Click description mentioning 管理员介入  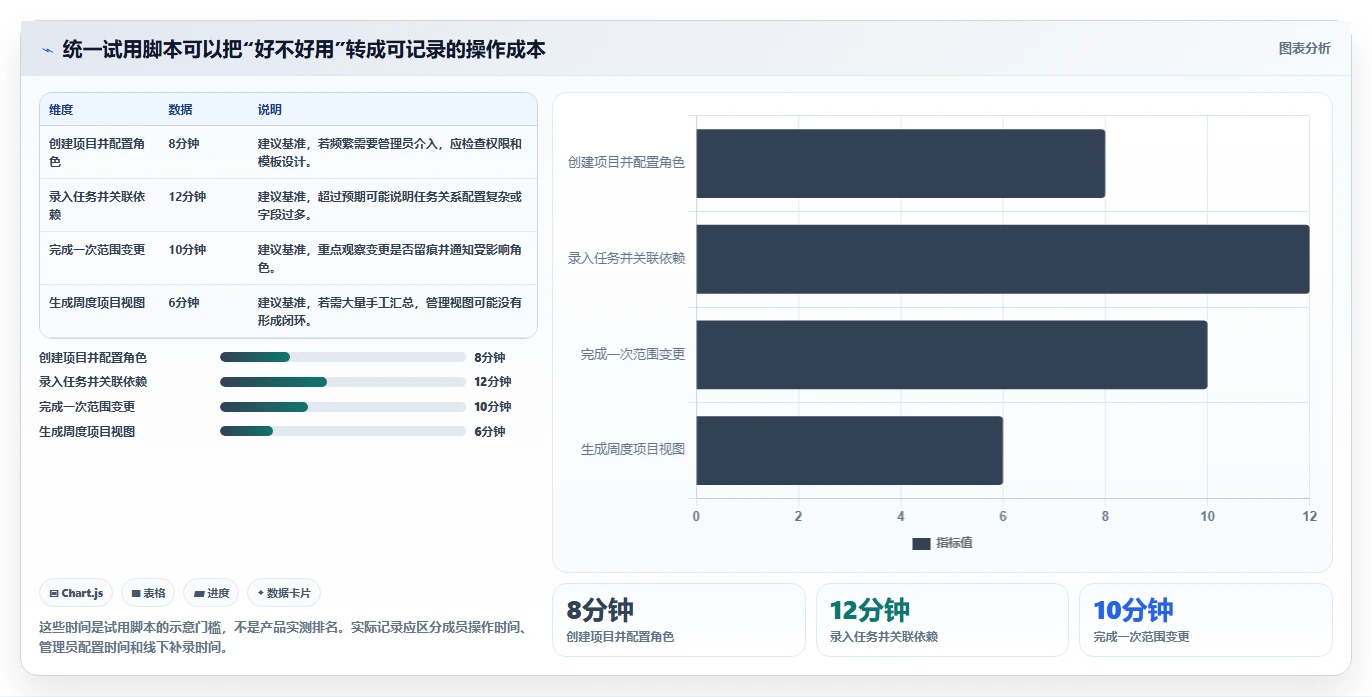click(390, 152)
